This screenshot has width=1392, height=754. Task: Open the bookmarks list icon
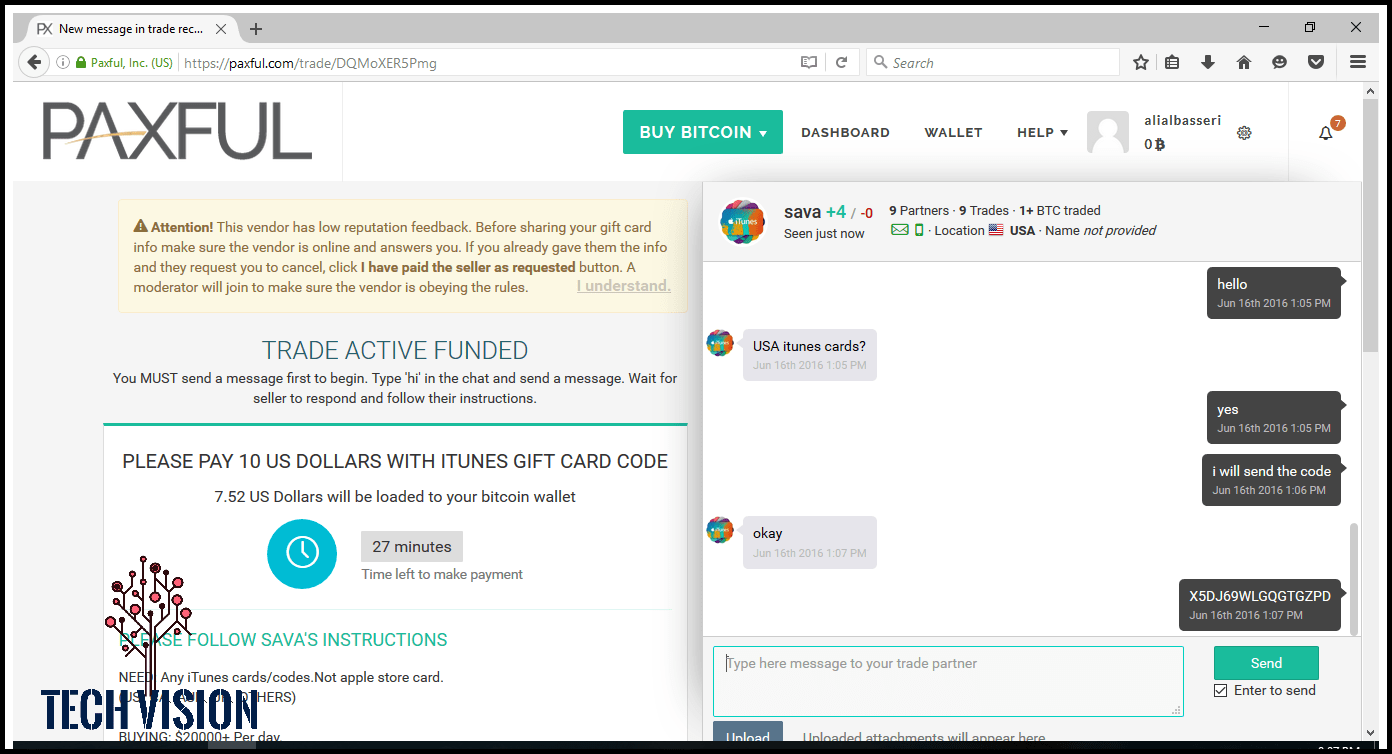coord(1173,62)
